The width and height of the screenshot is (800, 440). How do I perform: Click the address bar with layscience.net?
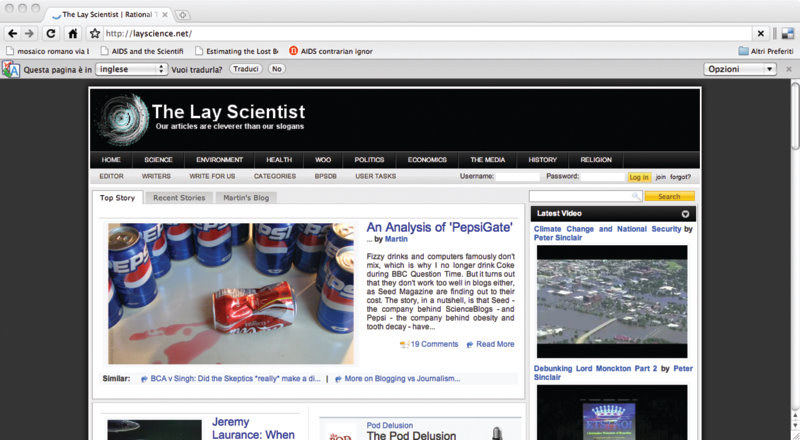pos(428,34)
